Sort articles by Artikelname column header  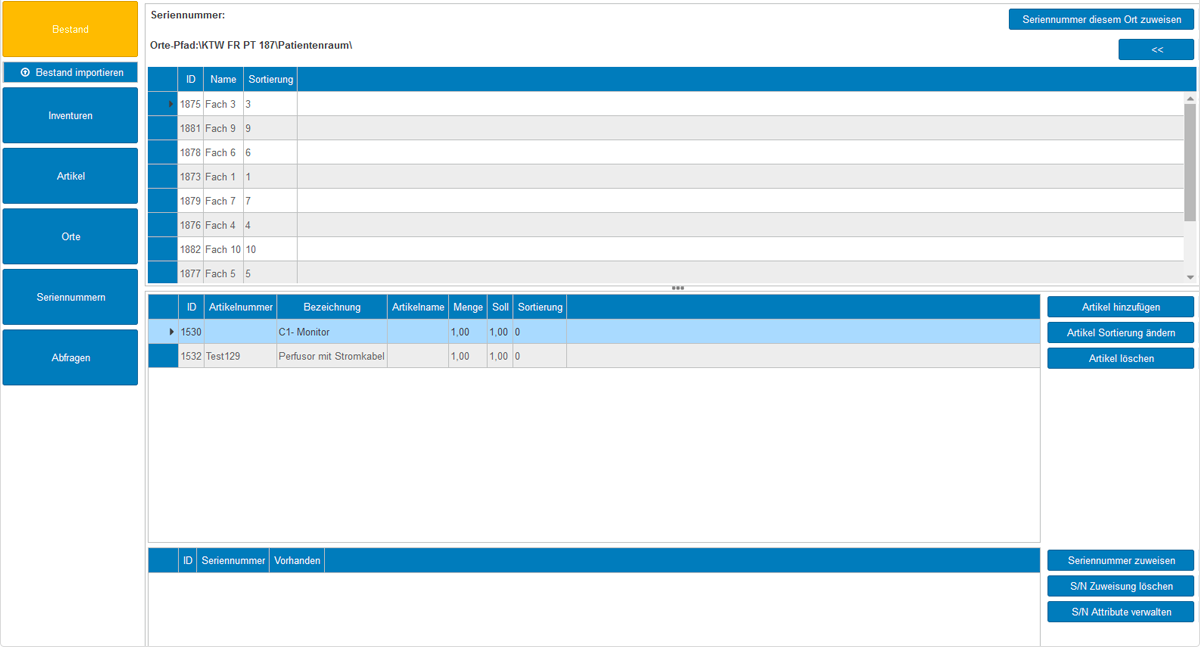418,307
